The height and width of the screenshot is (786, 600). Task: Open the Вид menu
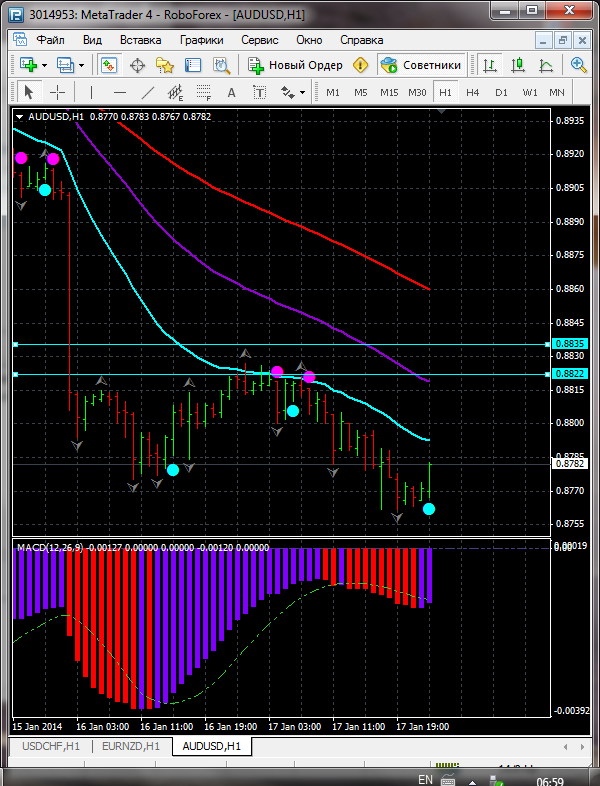coord(92,40)
